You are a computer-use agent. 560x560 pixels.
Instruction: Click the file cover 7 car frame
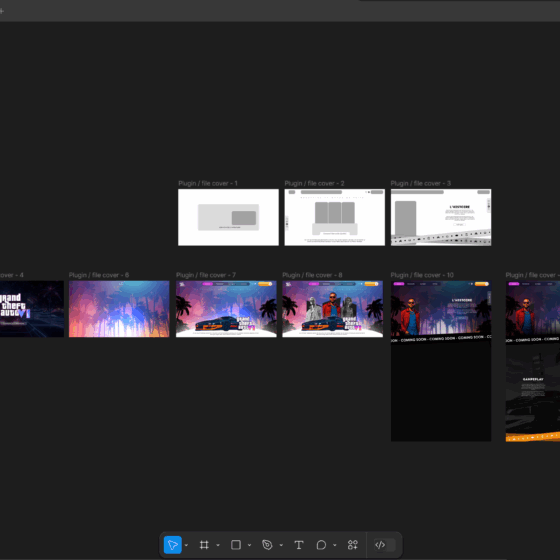coord(226,309)
